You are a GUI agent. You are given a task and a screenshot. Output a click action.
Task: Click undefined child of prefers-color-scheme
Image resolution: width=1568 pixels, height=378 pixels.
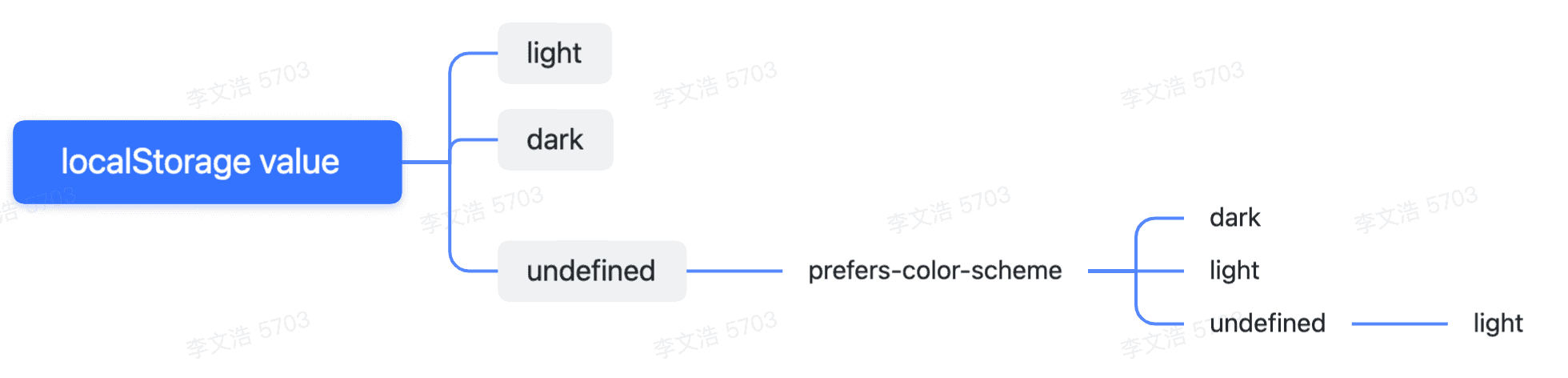point(1267,324)
